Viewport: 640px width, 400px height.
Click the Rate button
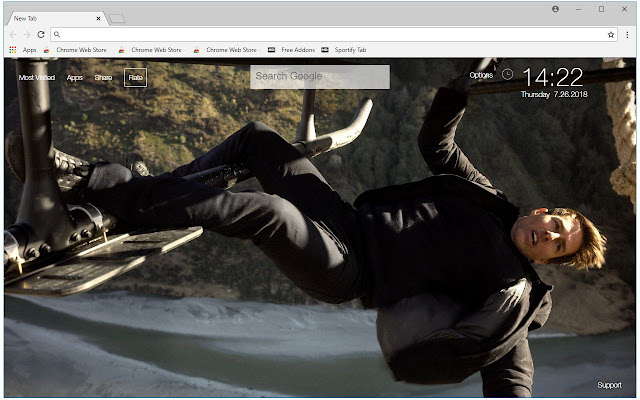[x=136, y=78]
